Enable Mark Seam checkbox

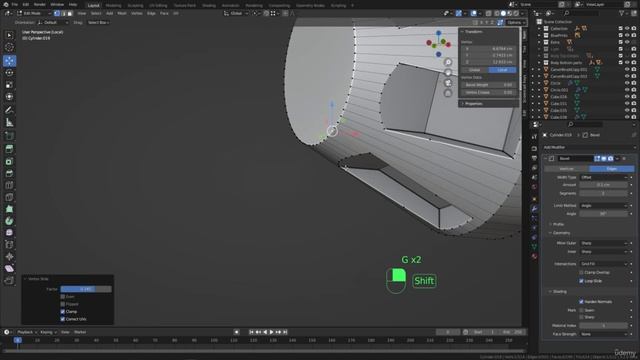pos(581,310)
